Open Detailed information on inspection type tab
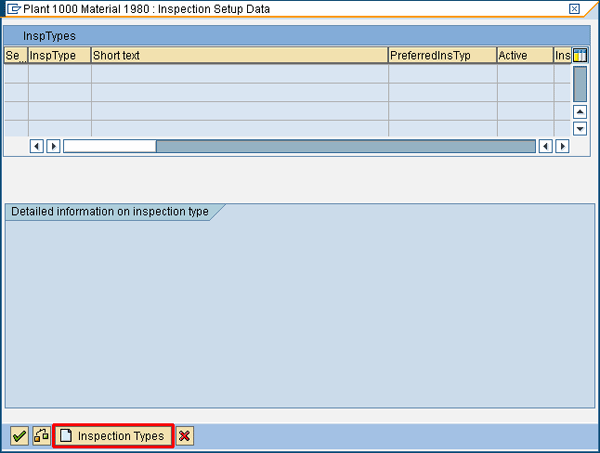The image size is (600, 453). tap(110, 212)
